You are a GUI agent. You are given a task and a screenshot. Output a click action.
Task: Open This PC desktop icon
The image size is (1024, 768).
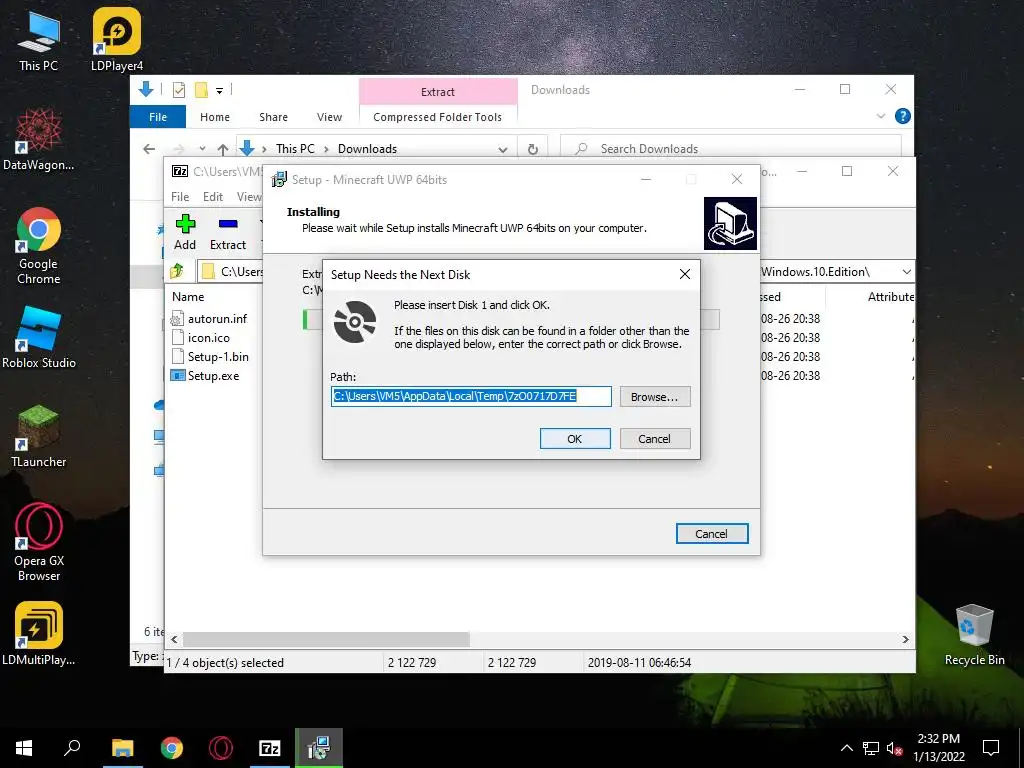click(x=39, y=42)
